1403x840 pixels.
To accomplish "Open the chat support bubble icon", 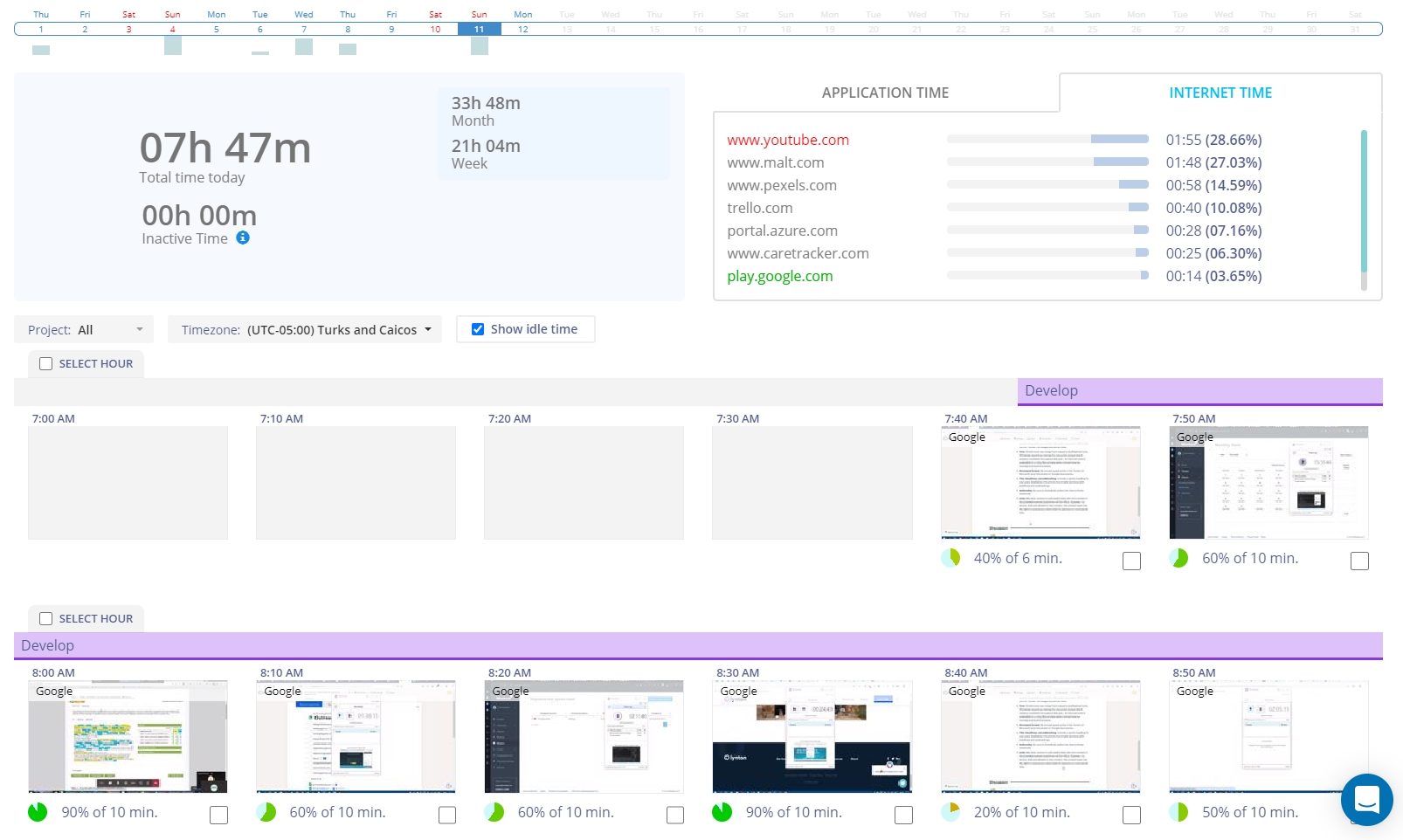I will (1366, 799).
